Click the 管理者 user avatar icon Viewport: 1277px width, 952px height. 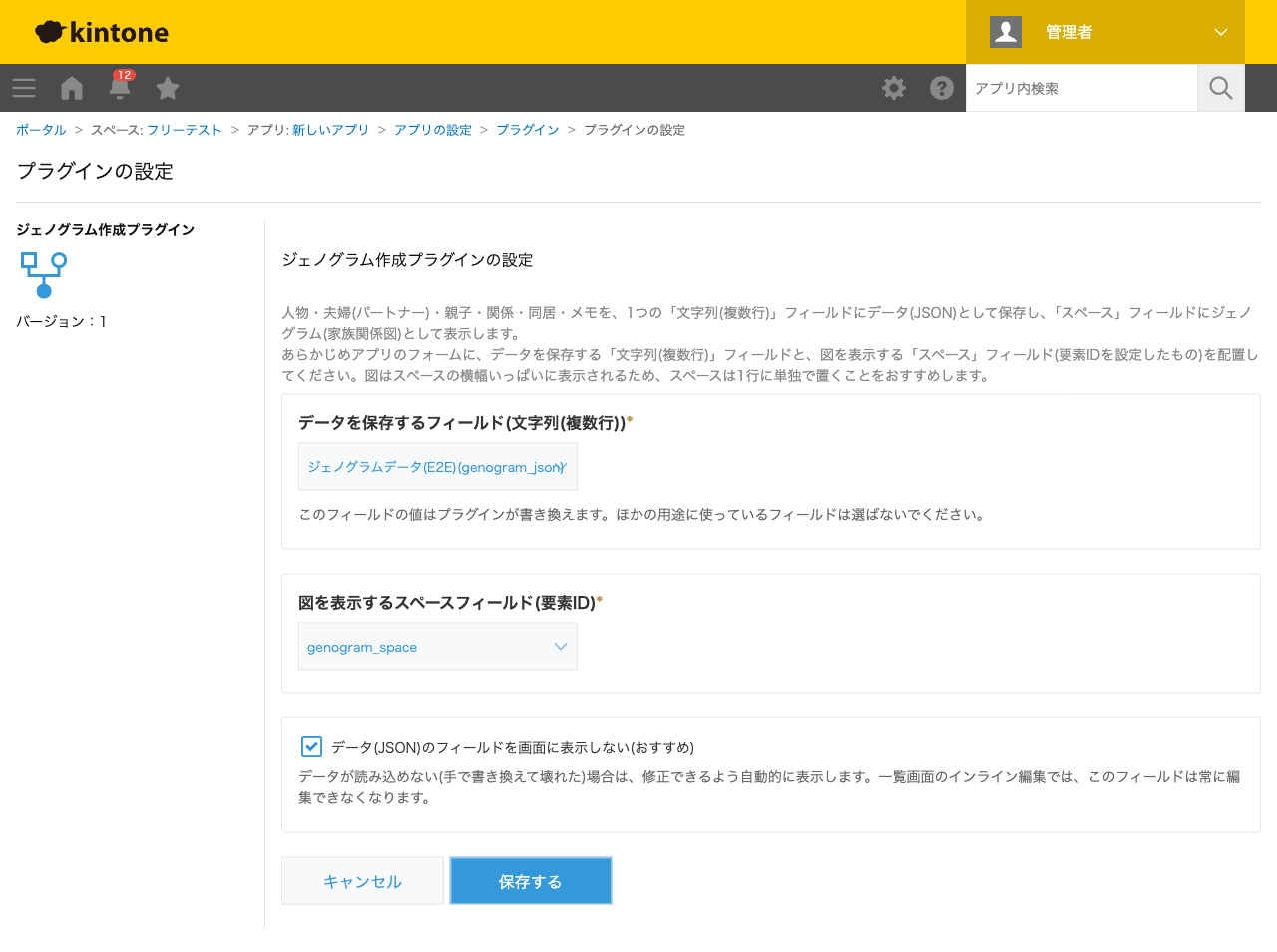tap(1006, 32)
